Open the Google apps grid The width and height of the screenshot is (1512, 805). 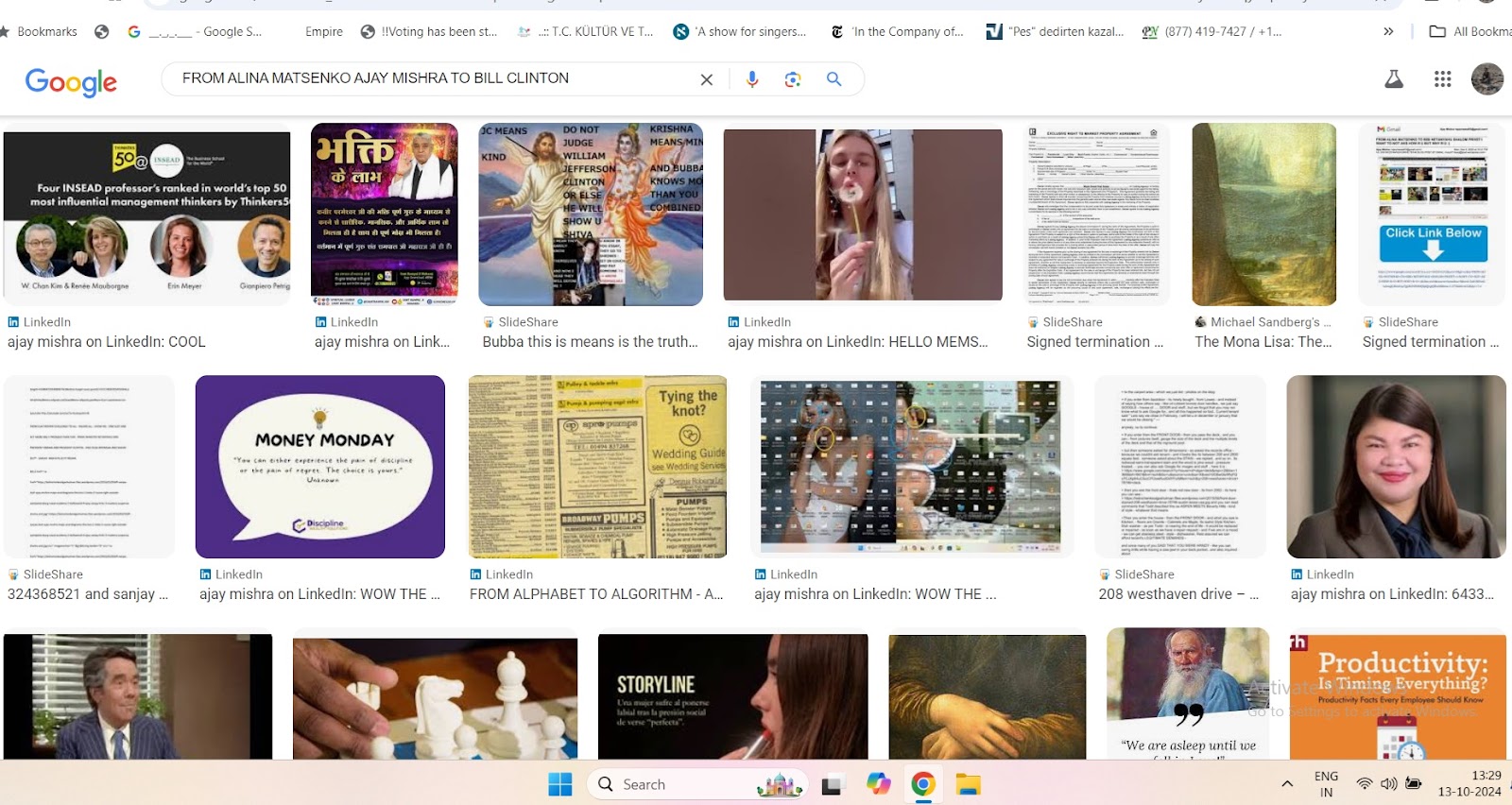tap(1442, 79)
